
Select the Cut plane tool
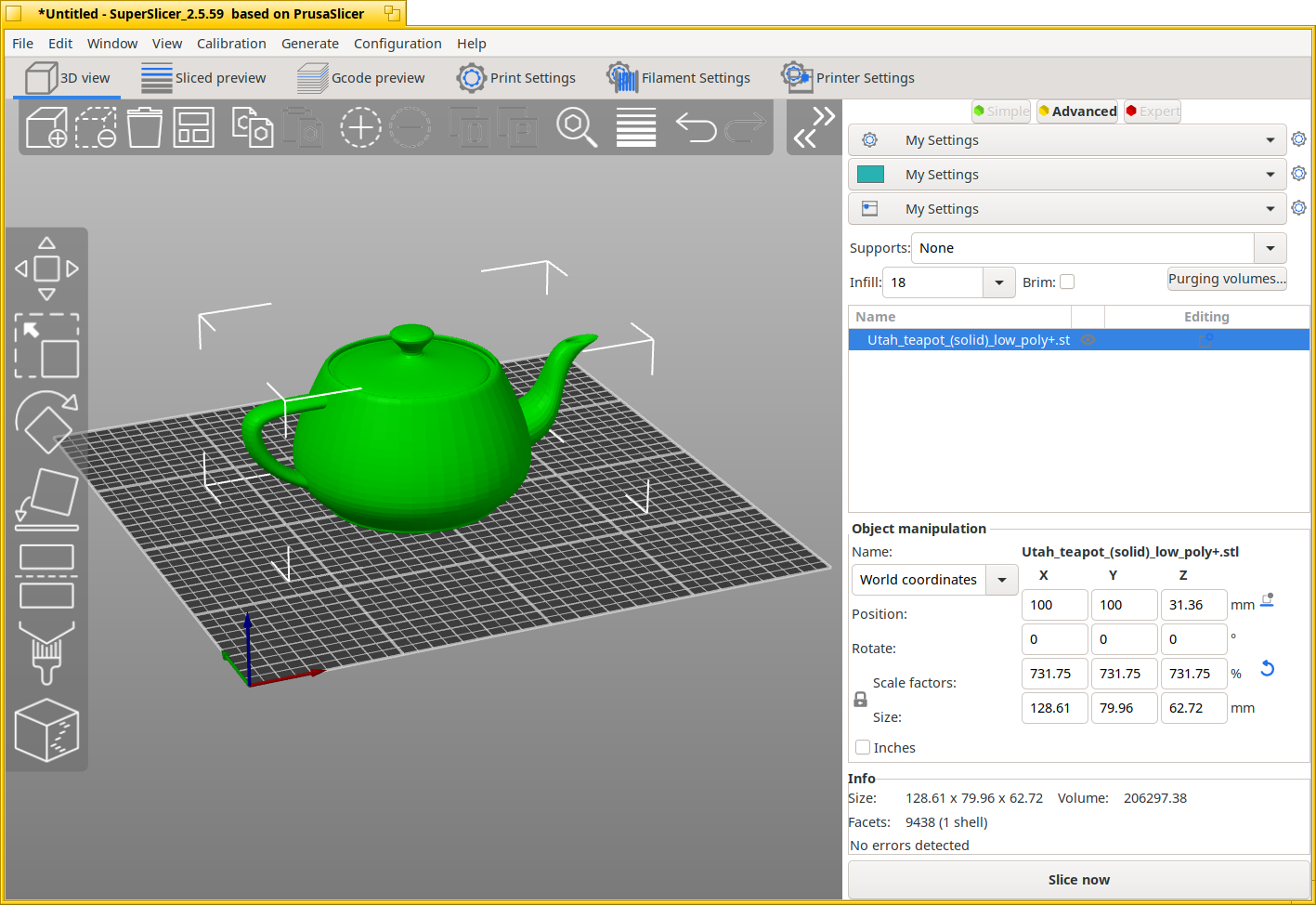click(46, 576)
